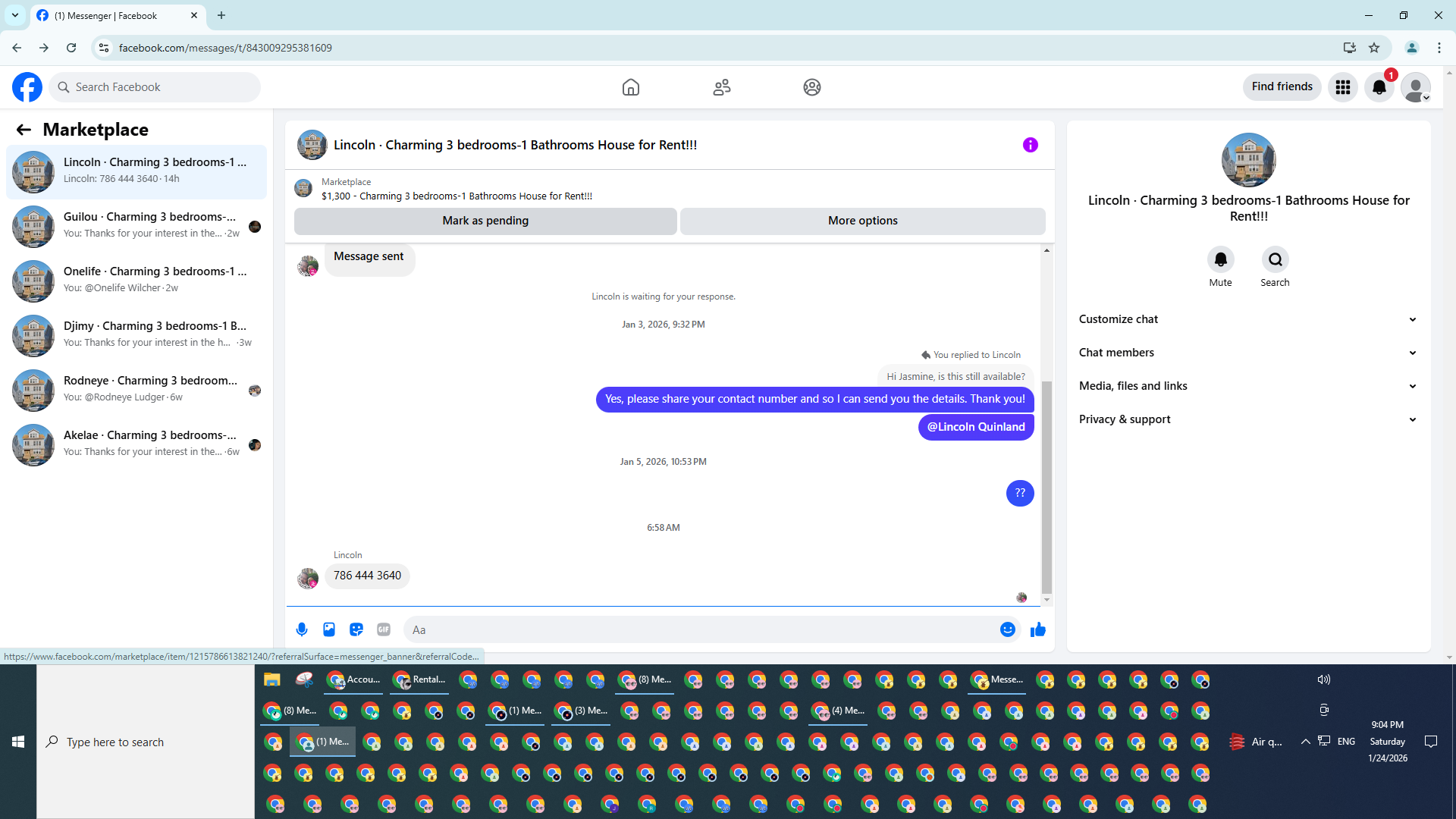Expand the Customize chat section

[x=1247, y=319]
